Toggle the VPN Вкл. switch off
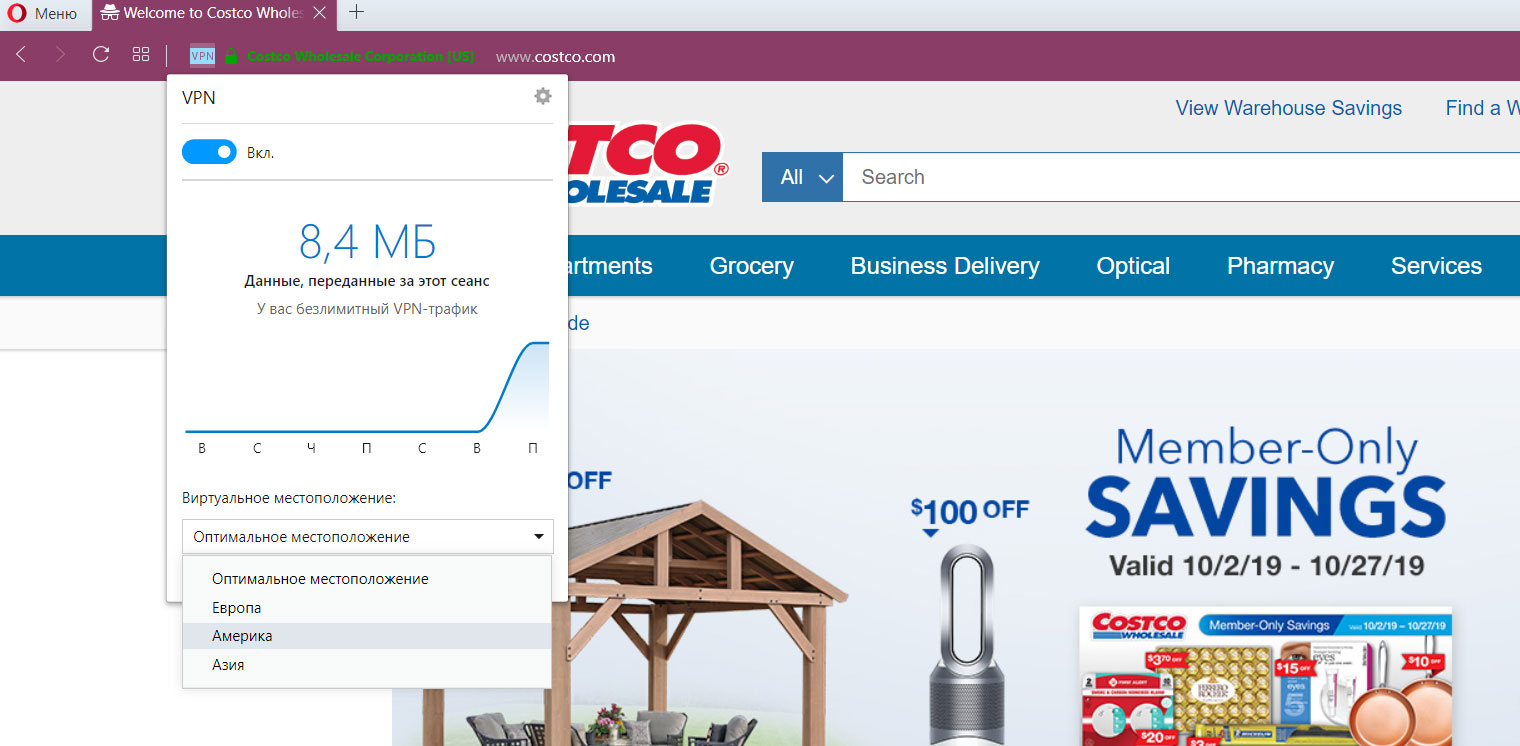Viewport: 1520px width, 746px height. 209,152
